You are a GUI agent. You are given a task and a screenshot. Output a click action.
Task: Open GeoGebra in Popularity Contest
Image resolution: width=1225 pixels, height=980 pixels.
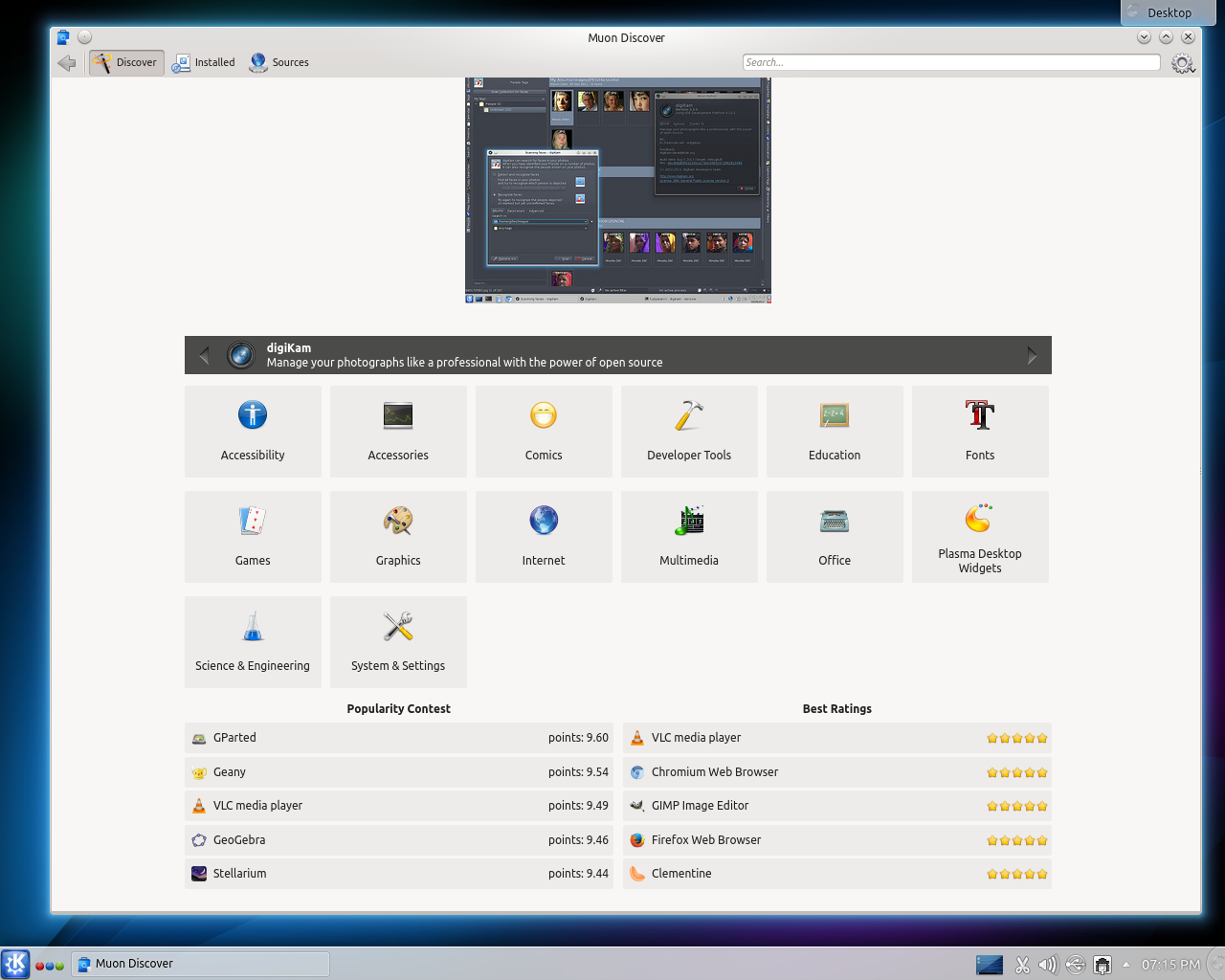(x=399, y=840)
